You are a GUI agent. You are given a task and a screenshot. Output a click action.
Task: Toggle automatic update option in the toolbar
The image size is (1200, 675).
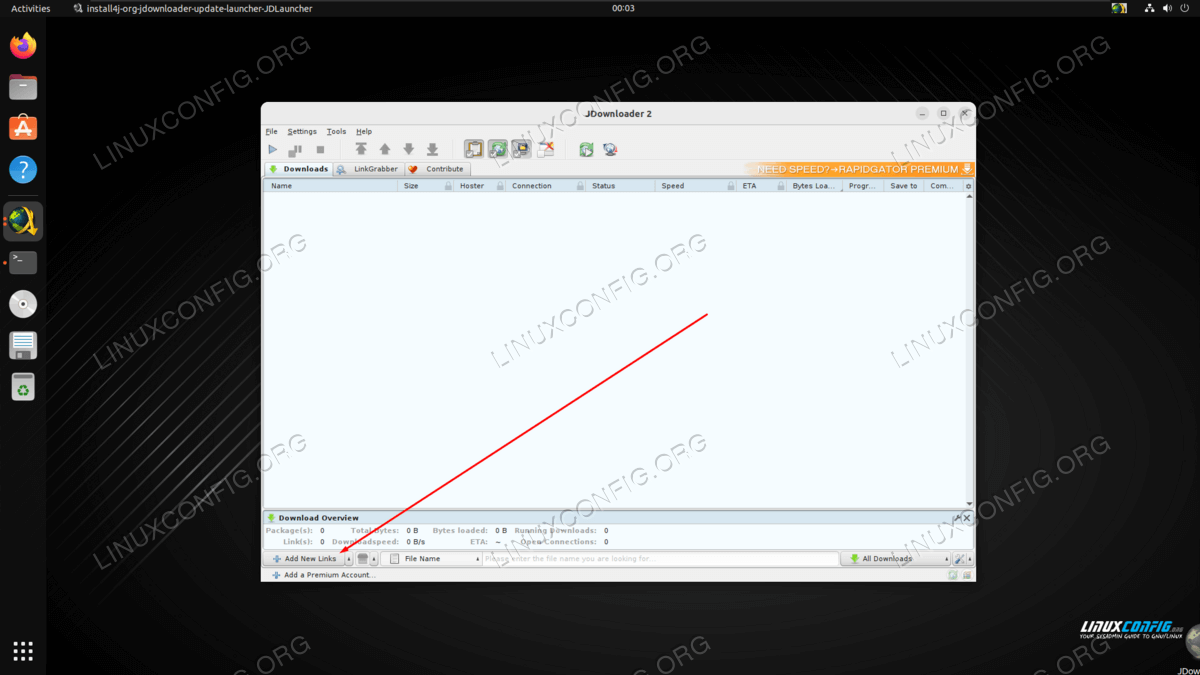(x=521, y=150)
